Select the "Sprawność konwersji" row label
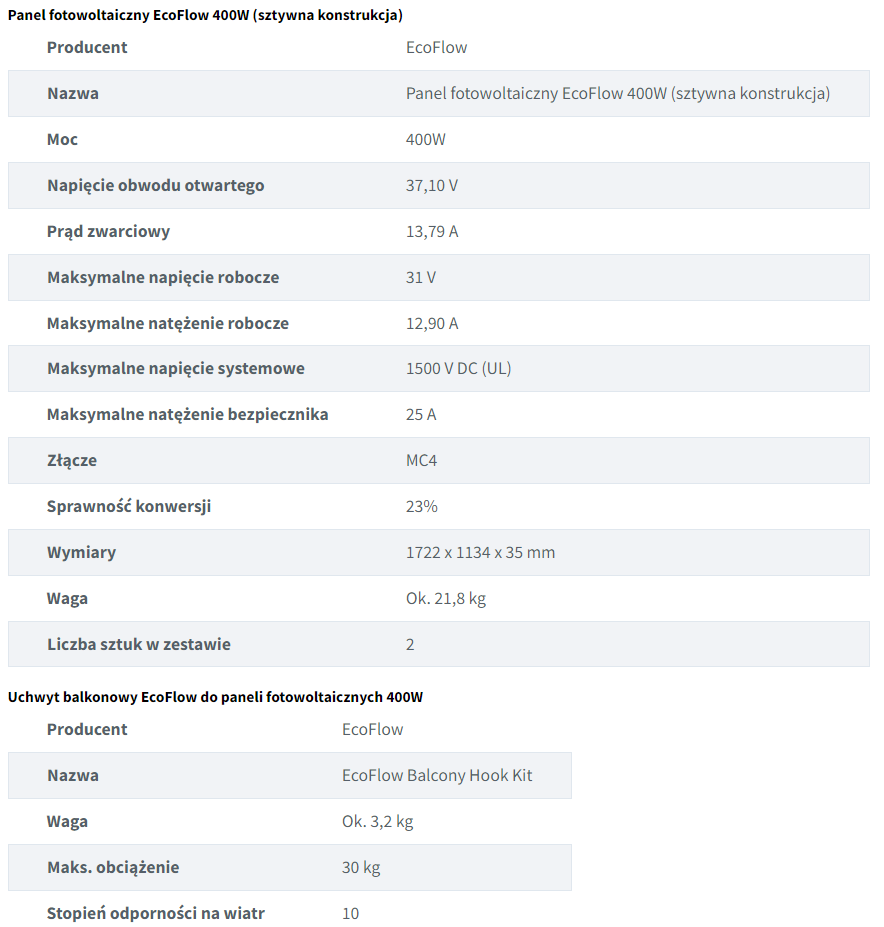The width and height of the screenshot is (884, 927). click(129, 506)
